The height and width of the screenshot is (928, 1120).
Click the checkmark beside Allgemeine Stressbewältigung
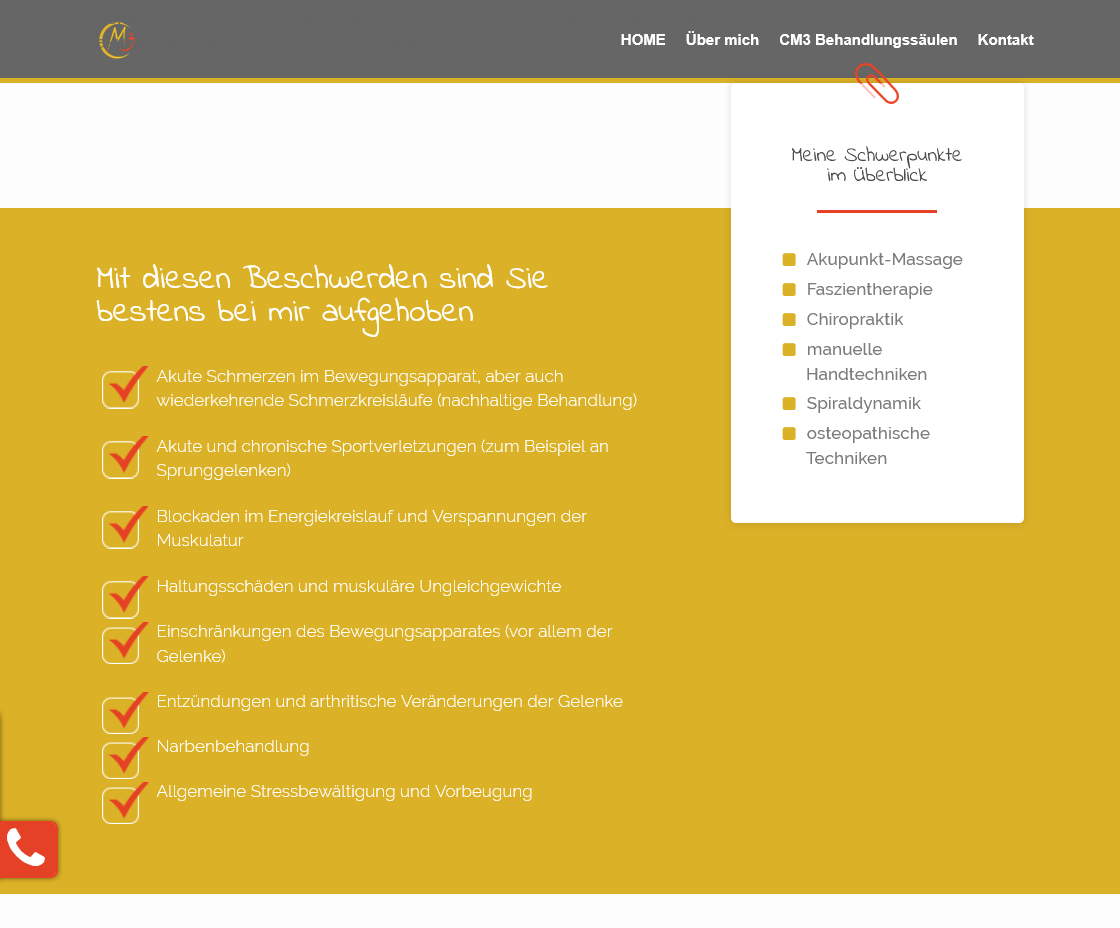(123, 803)
